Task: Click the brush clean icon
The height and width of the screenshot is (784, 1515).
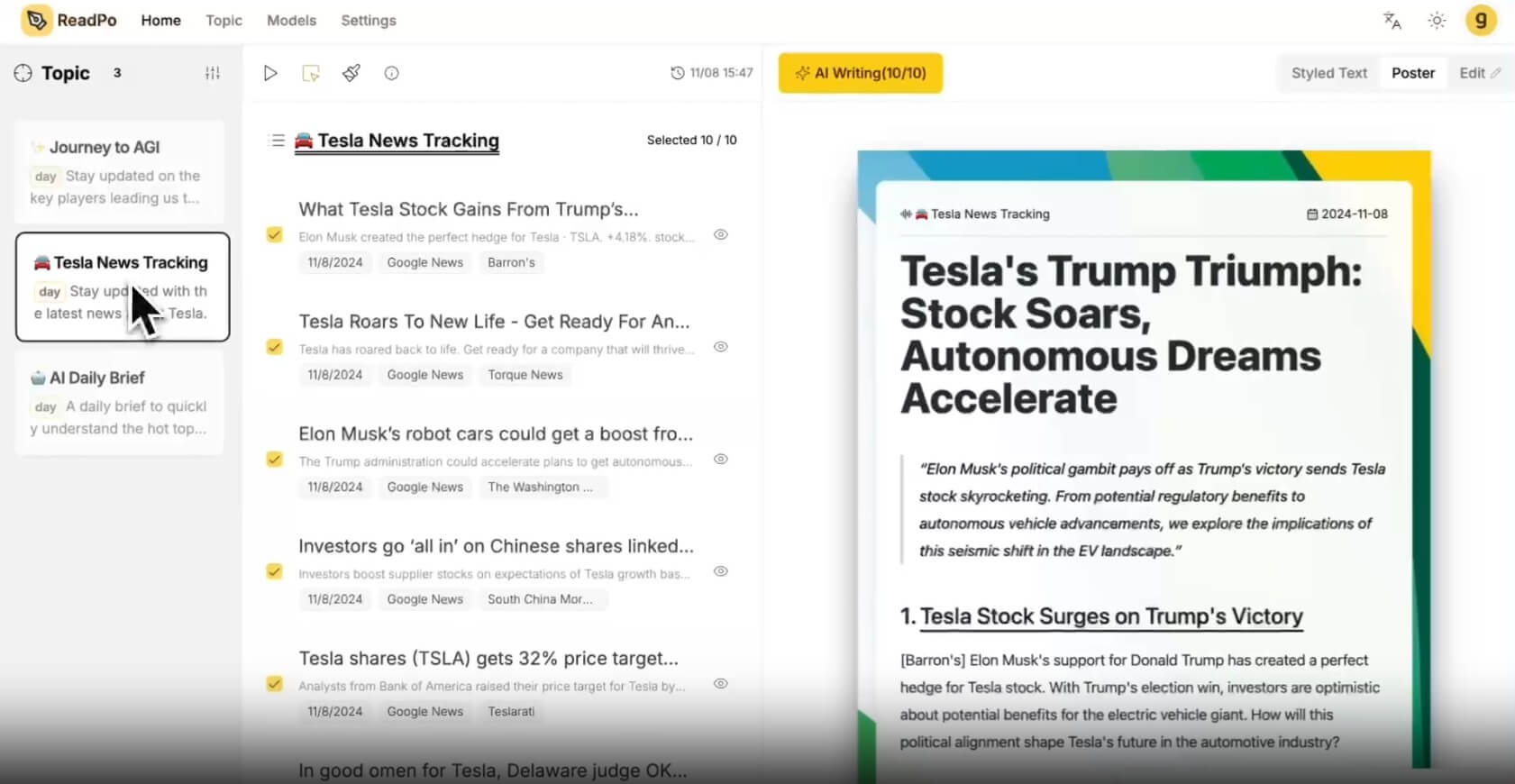Action: [x=351, y=73]
